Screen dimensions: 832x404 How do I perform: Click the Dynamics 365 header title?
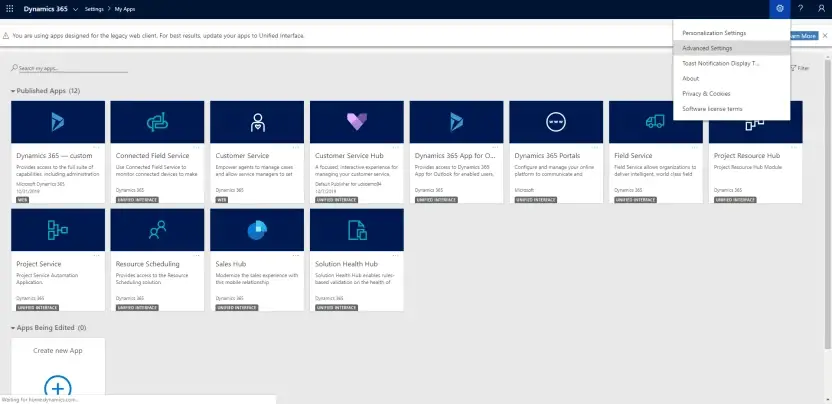tap(46, 9)
